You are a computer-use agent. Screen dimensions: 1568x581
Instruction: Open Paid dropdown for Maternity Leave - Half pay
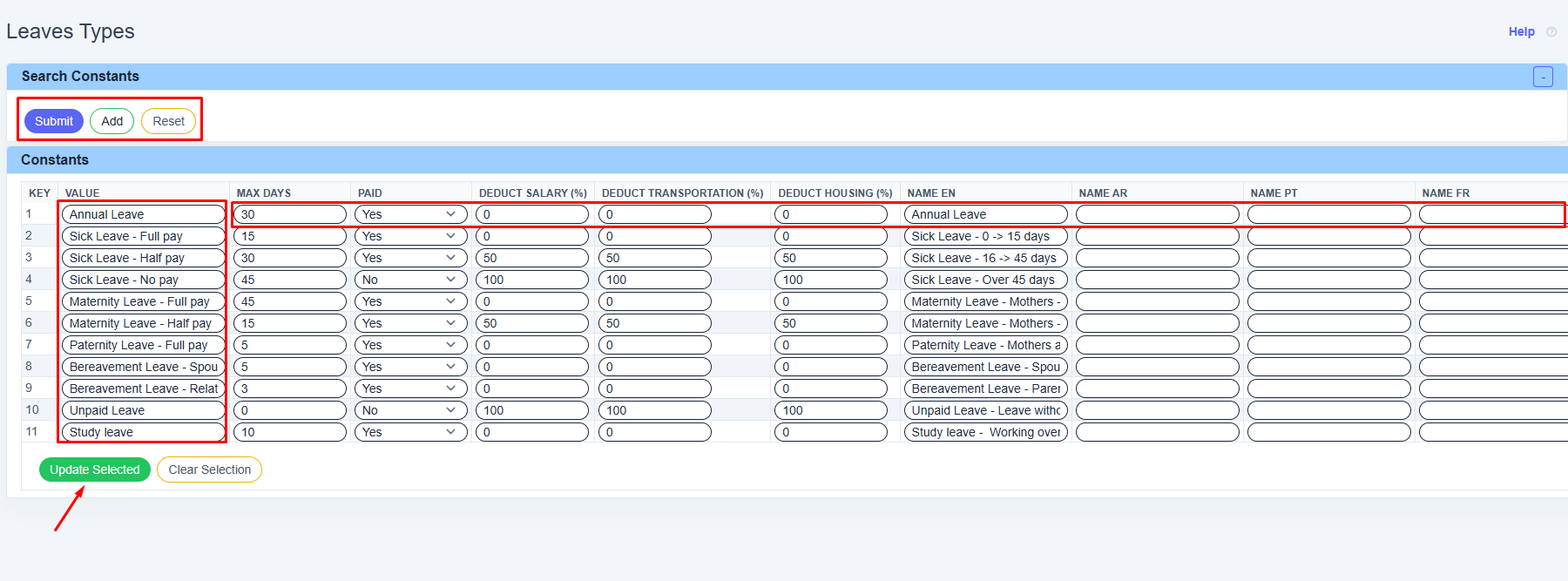pyautogui.click(x=411, y=323)
